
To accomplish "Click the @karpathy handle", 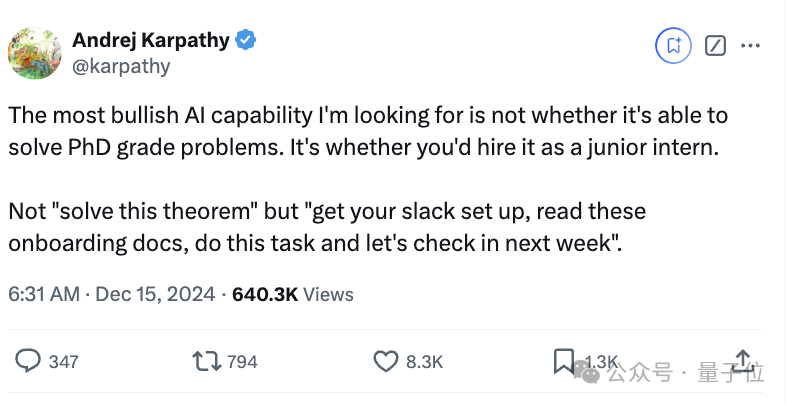I will point(121,66).
